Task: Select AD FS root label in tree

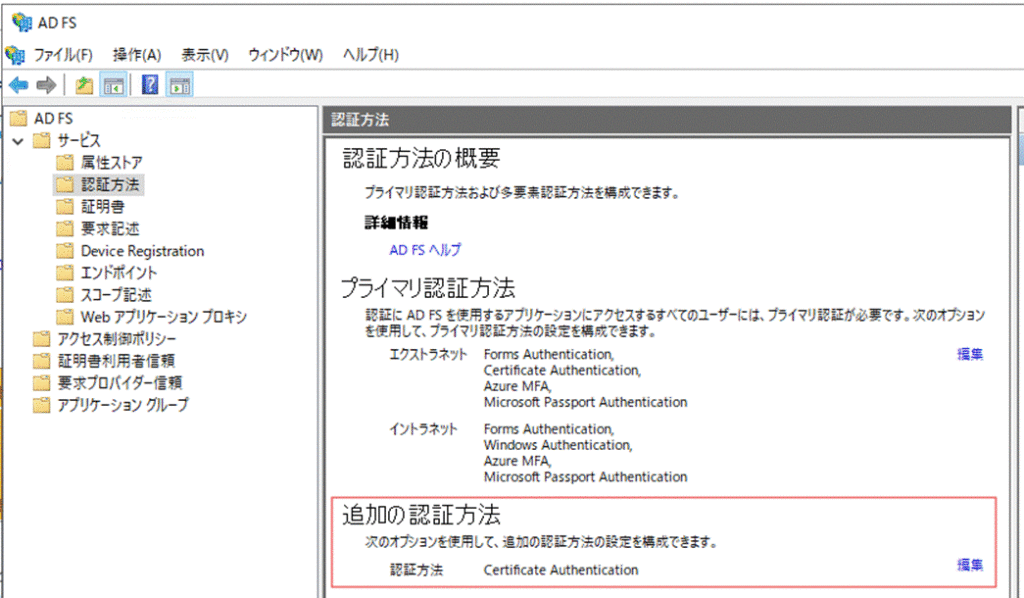Action: click(54, 118)
